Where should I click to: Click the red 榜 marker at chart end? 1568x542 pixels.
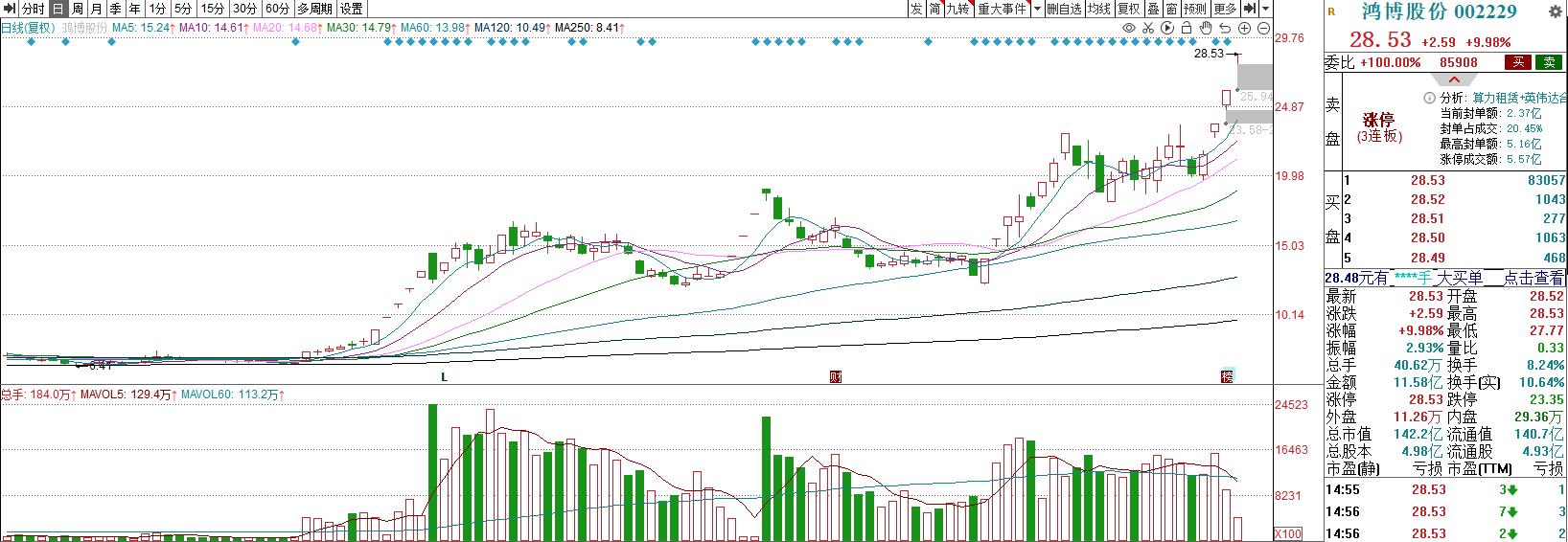[x=1227, y=376]
